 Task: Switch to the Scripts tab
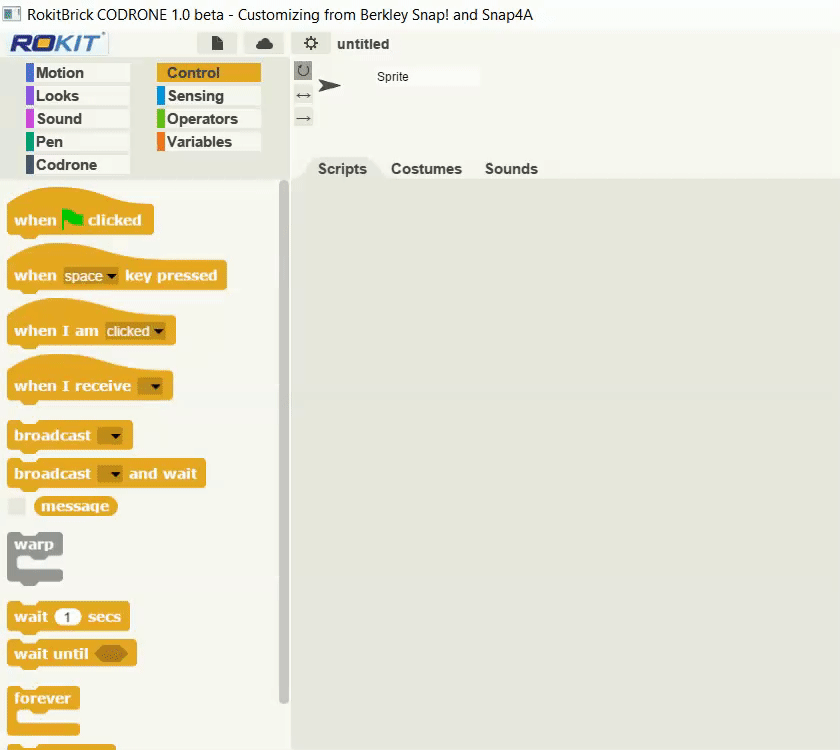(x=342, y=169)
